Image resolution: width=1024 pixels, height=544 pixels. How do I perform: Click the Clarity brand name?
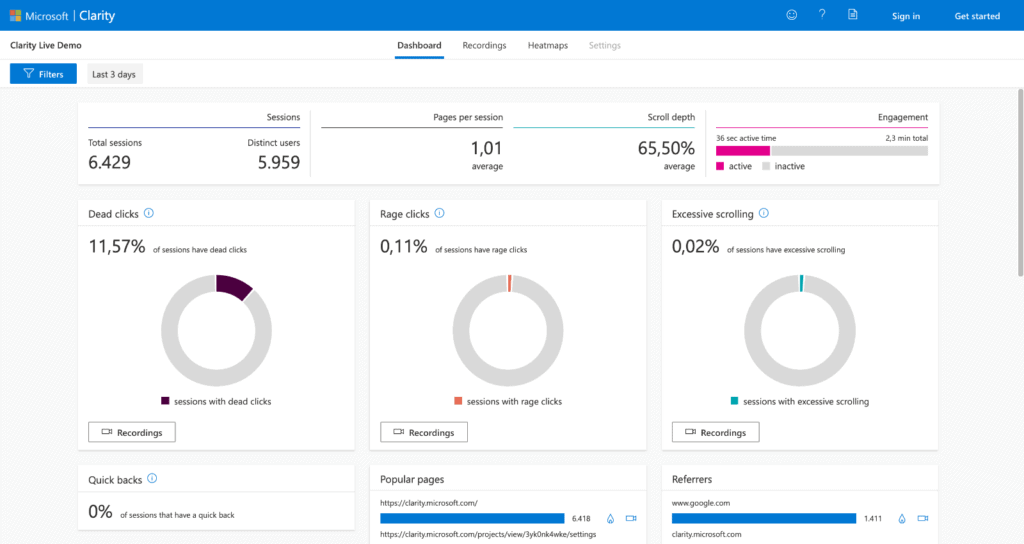click(97, 16)
